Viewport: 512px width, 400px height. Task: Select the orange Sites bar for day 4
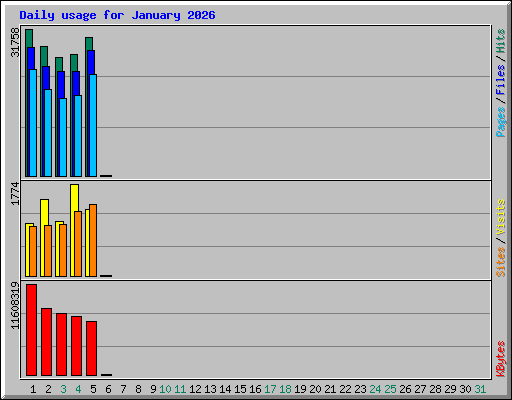(78, 244)
